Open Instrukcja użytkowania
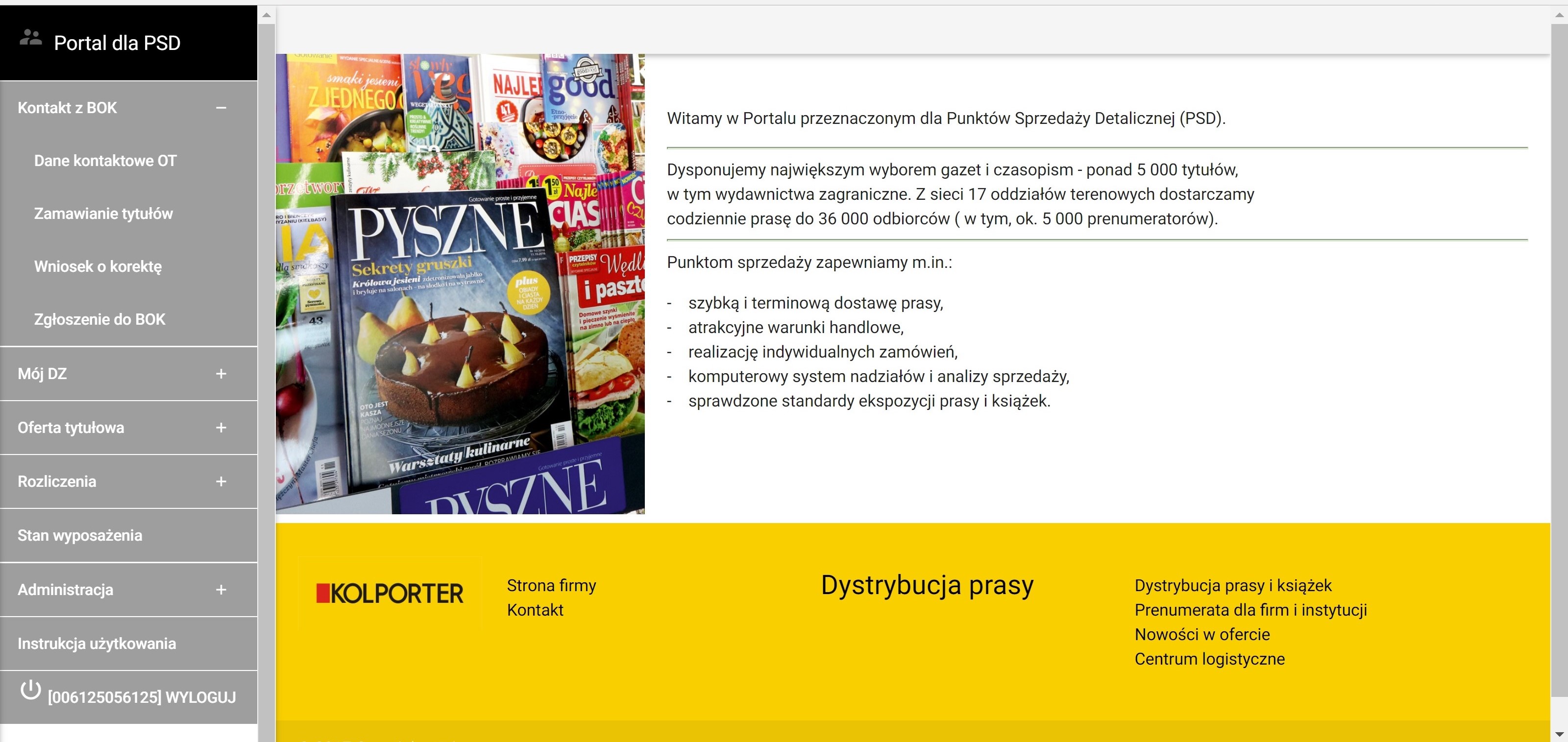1568x742 pixels. click(x=97, y=644)
